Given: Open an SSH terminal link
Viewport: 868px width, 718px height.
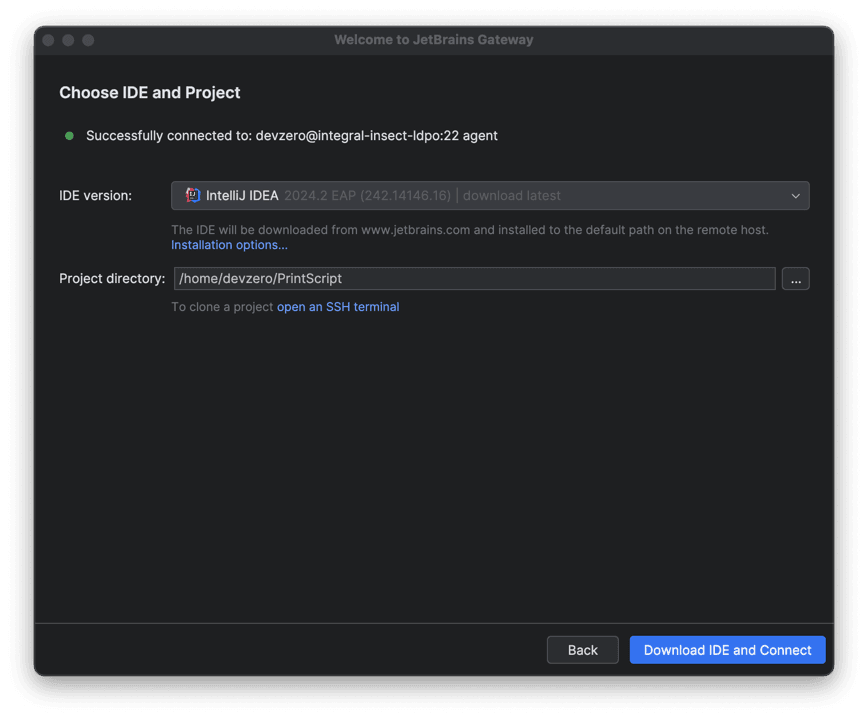Looking at the screenshot, I should point(338,307).
